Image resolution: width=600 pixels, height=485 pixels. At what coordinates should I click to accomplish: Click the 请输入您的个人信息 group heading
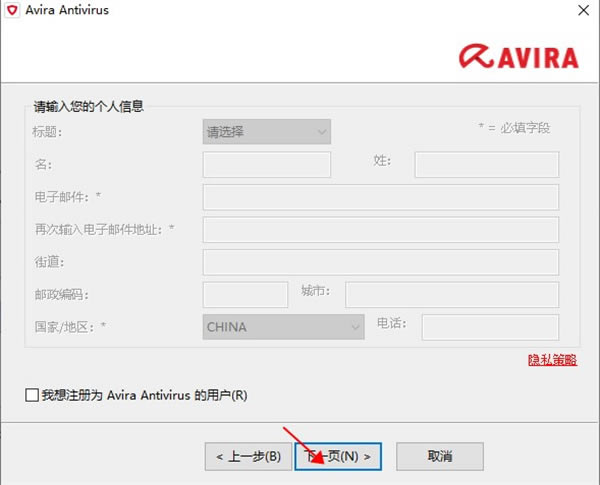click(x=88, y=106)
